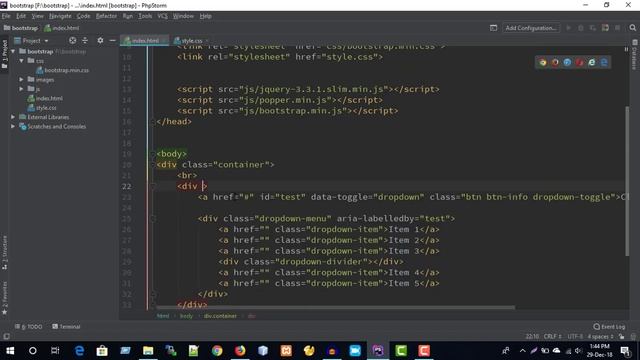
Task: Select the index.html editor tab
Action: click(x=144, y=41)
